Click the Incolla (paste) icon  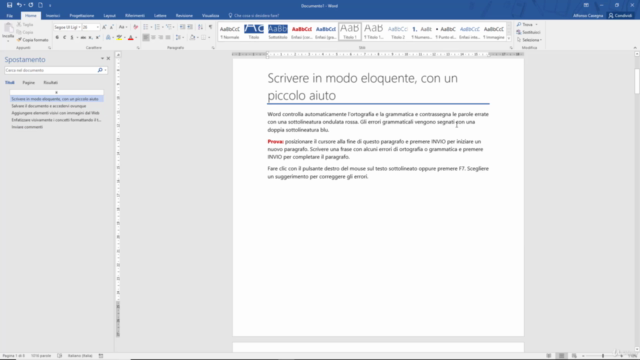point(8,29)
